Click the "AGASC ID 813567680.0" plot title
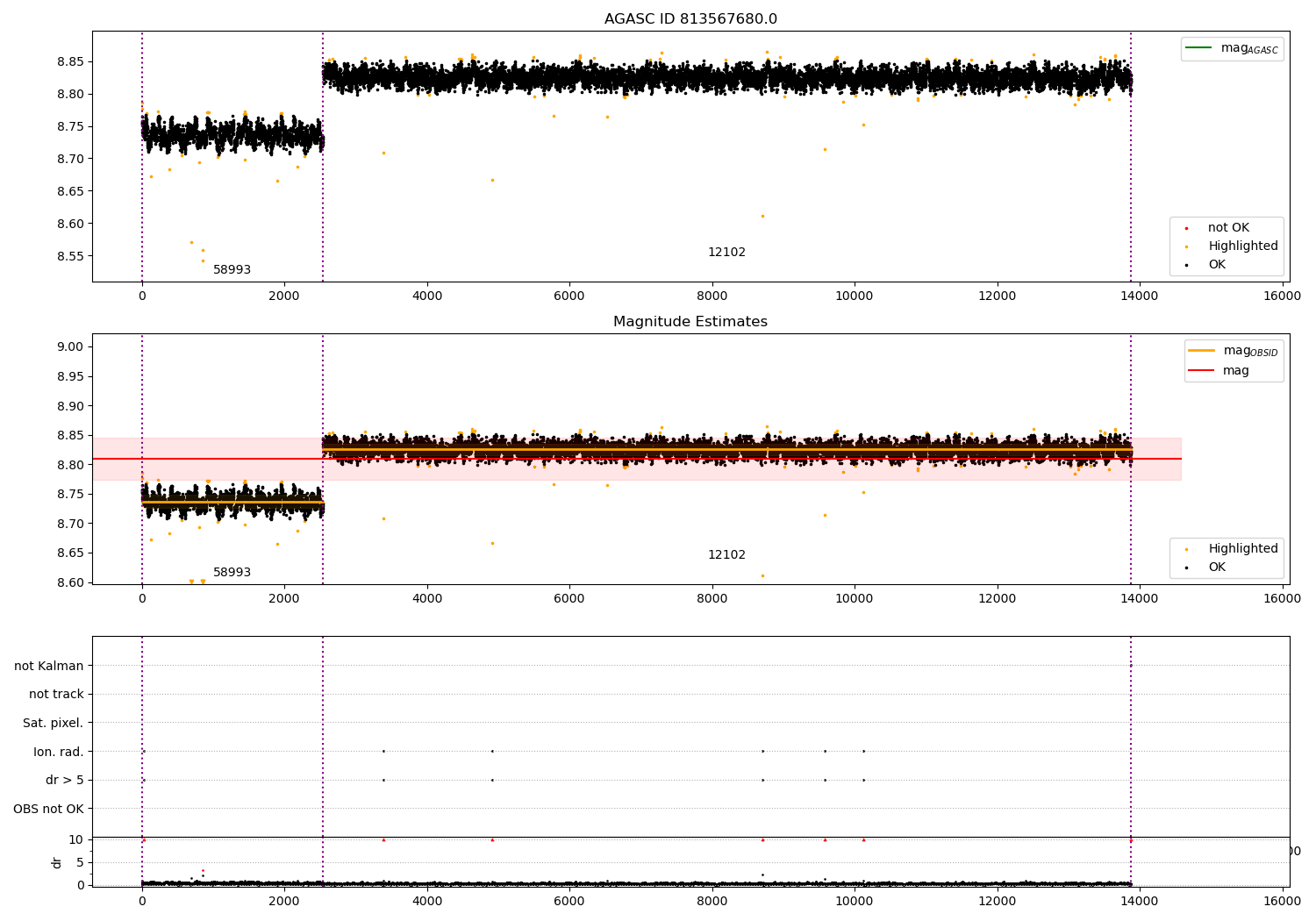This screenshot has height=921, width=1316. click(x=690, y=19)
